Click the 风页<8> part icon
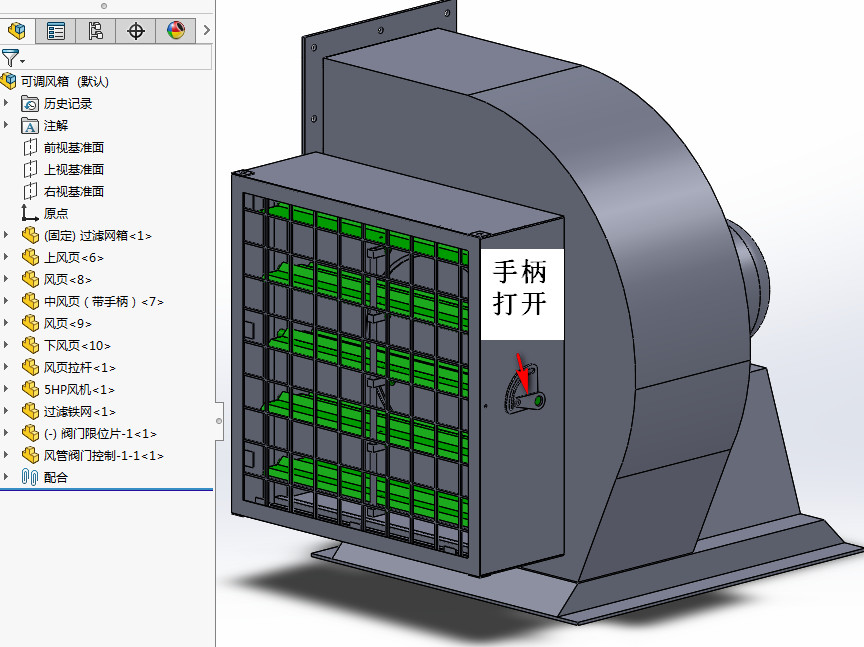 30,279
